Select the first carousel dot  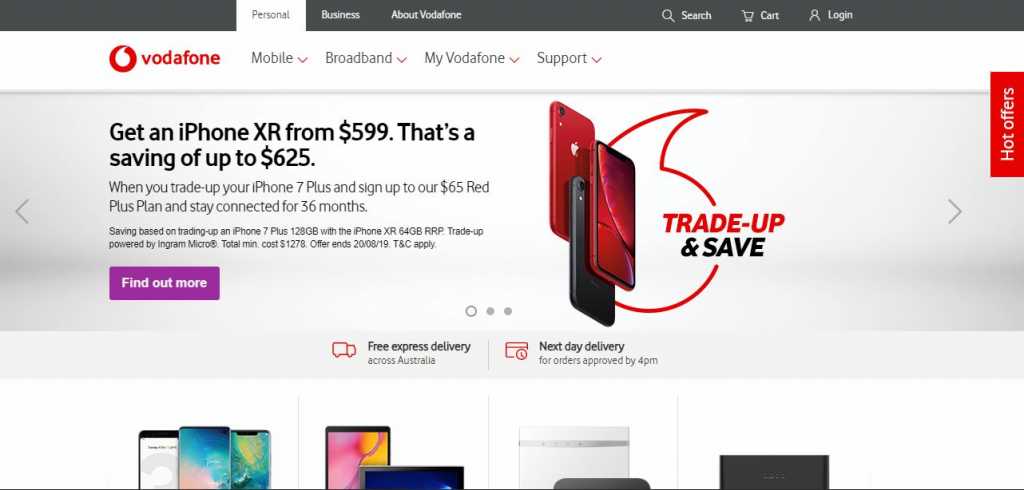point(471,311)
